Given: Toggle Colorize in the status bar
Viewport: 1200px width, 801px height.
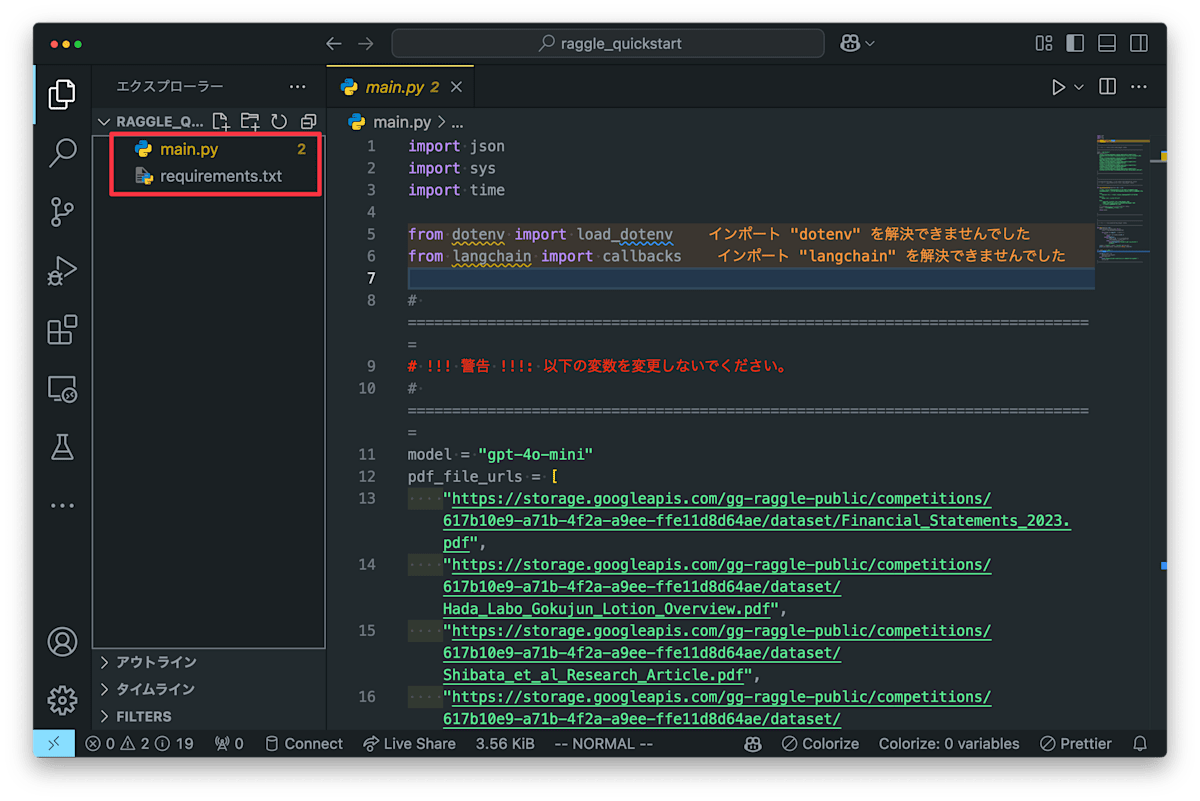Looking at the screenshot, I should click(820, 744).
